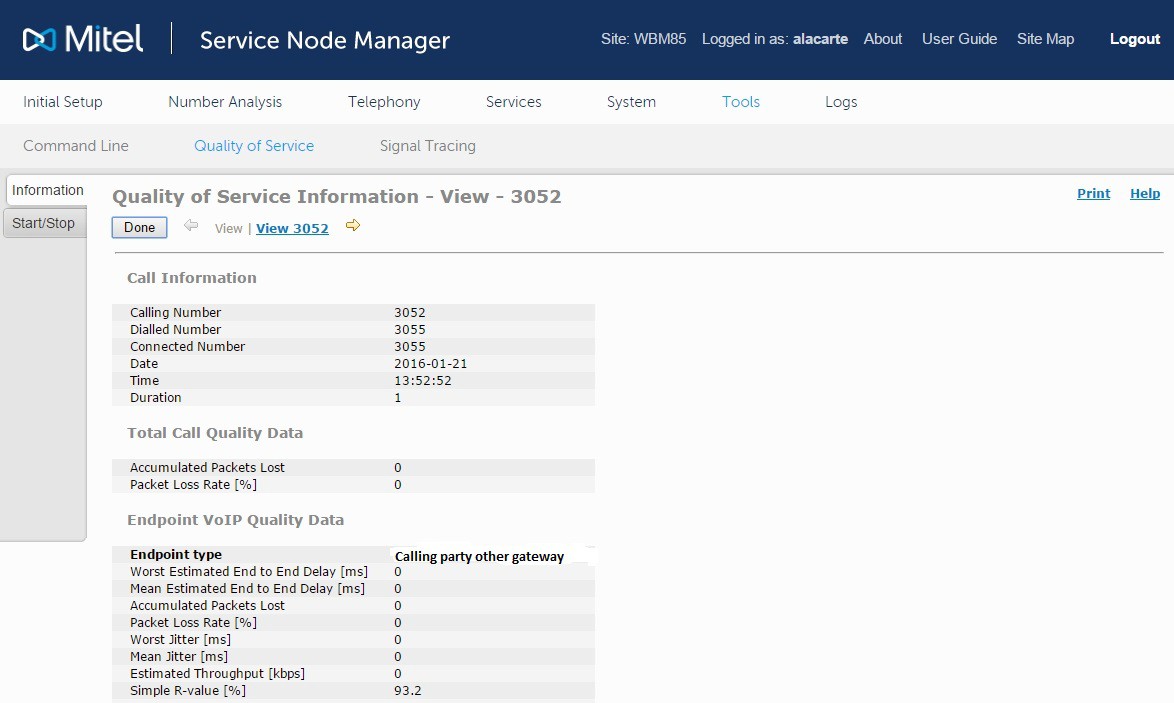The image size is (1174, 703).
Task: Select the R-value 93.2
Action: [407, 690]
